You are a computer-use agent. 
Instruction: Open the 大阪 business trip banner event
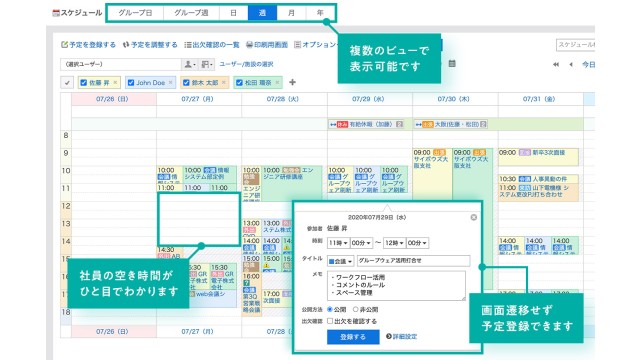(451, 124)
